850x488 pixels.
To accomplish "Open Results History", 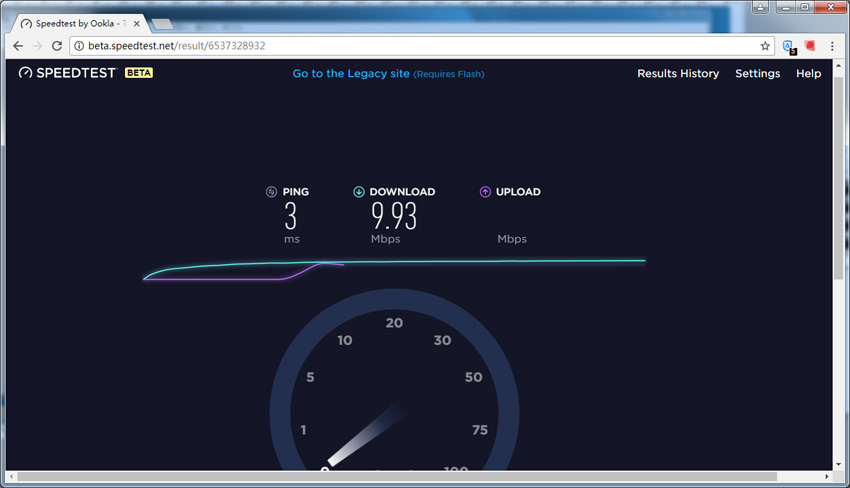I will (x=678, y=73).
